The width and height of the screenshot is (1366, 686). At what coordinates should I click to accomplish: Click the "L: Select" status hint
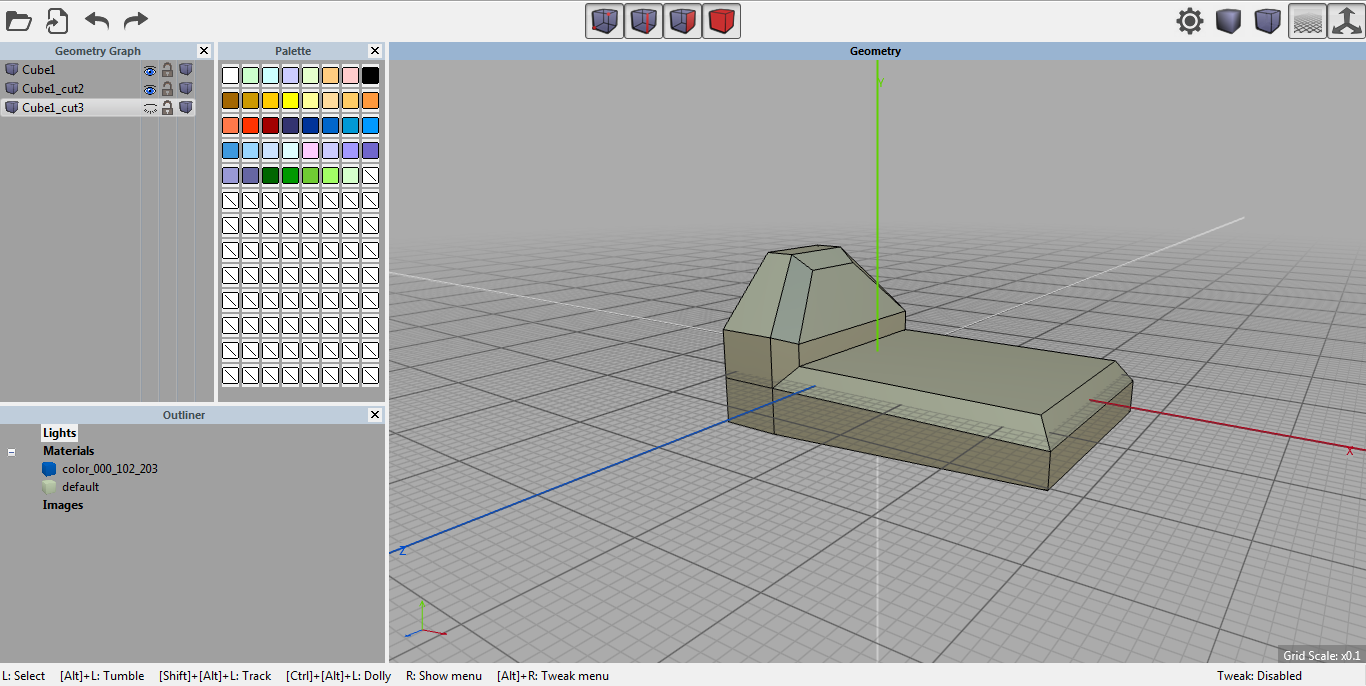coord(24,676)
